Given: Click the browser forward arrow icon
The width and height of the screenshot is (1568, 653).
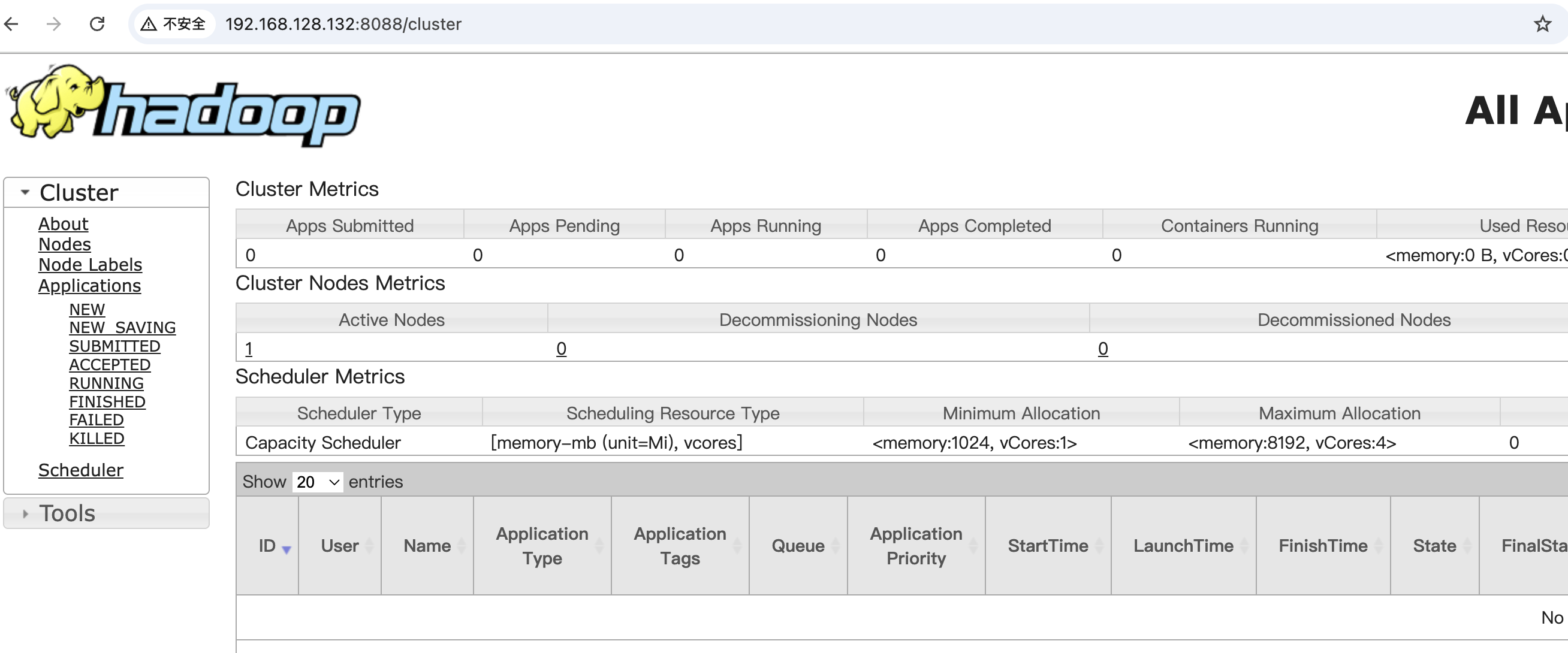Looking at the screenshot, I should click(x=54, y=24).
